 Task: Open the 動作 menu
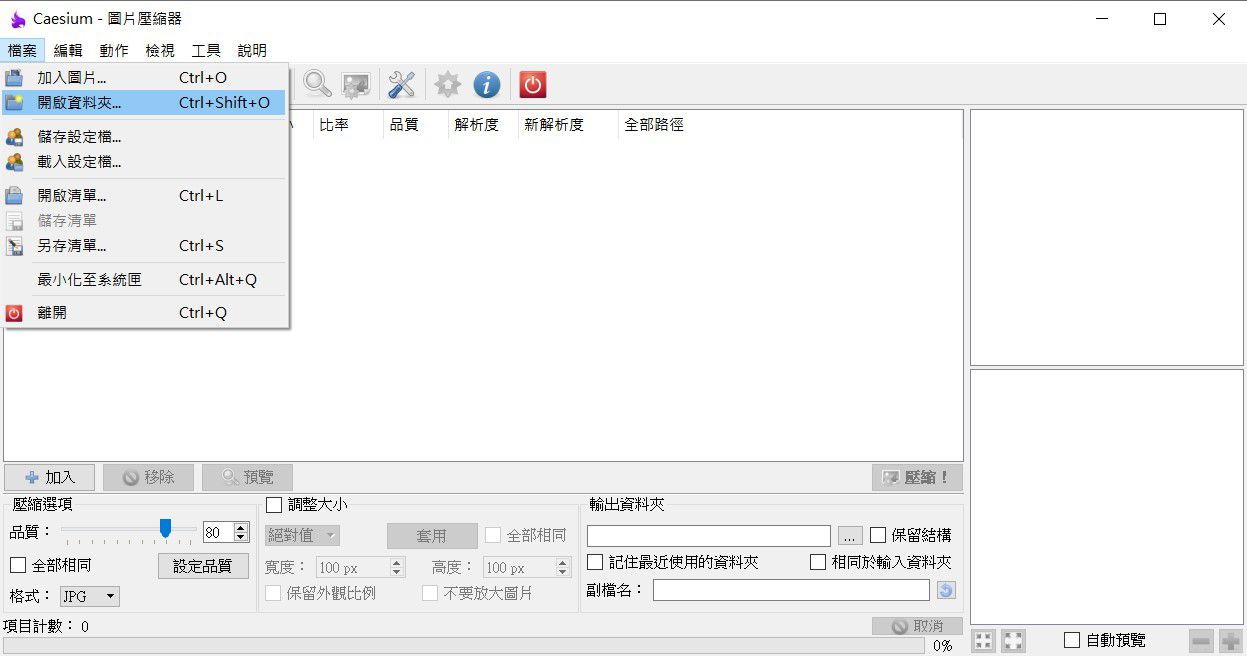click(114, 50)
